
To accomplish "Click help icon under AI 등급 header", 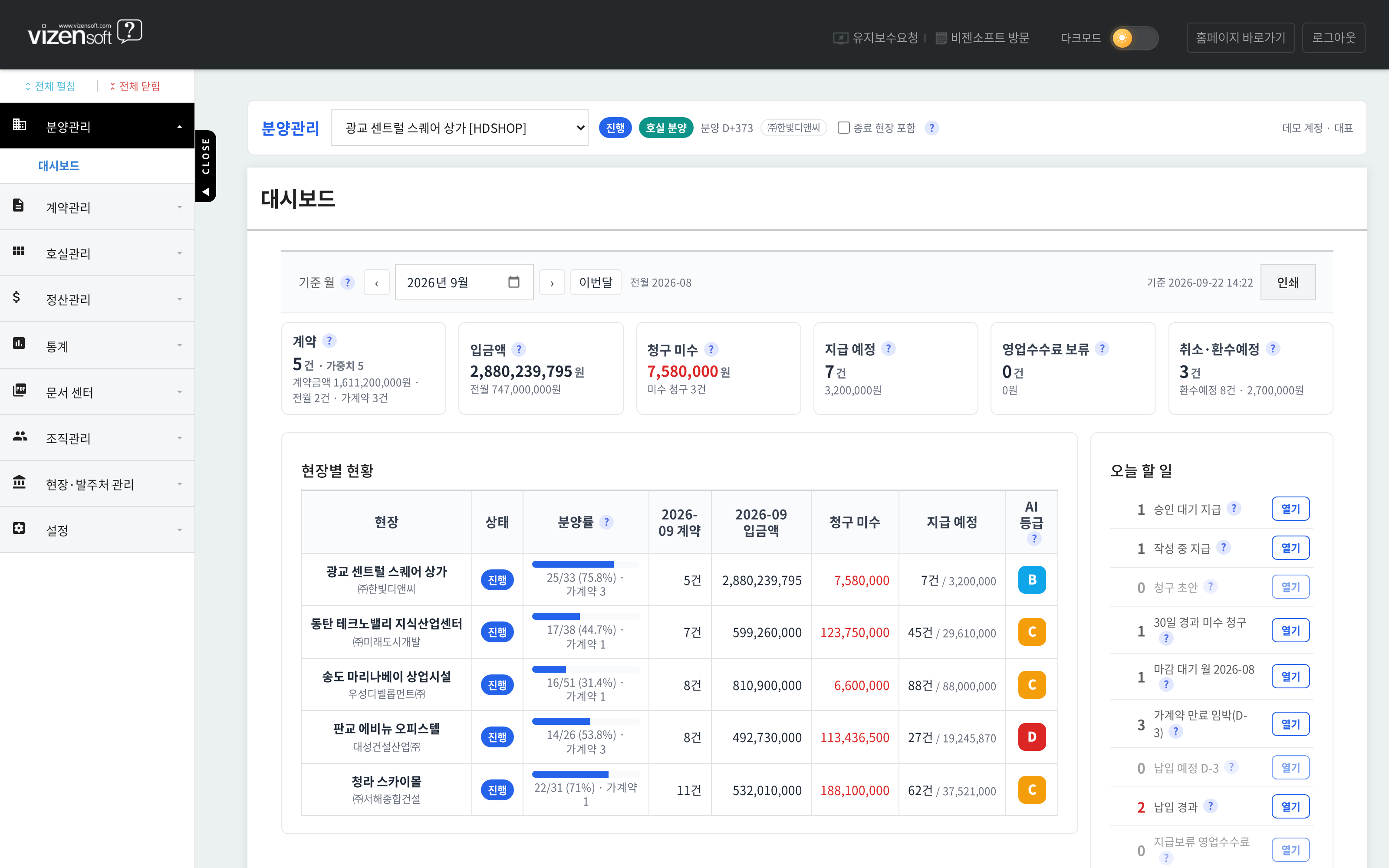I will (1034, 539).
